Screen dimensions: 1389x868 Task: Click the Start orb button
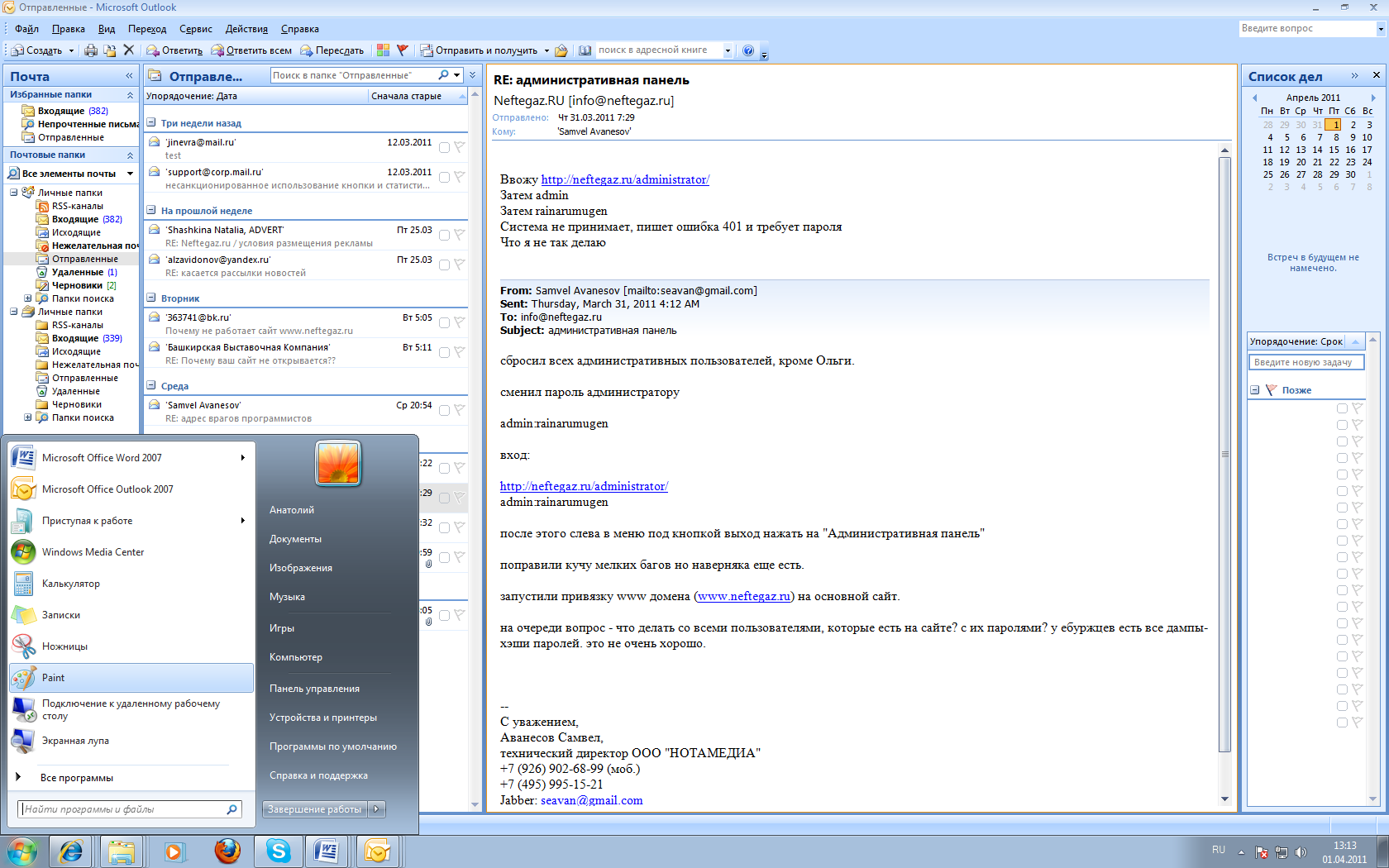(x=22, y=851)
